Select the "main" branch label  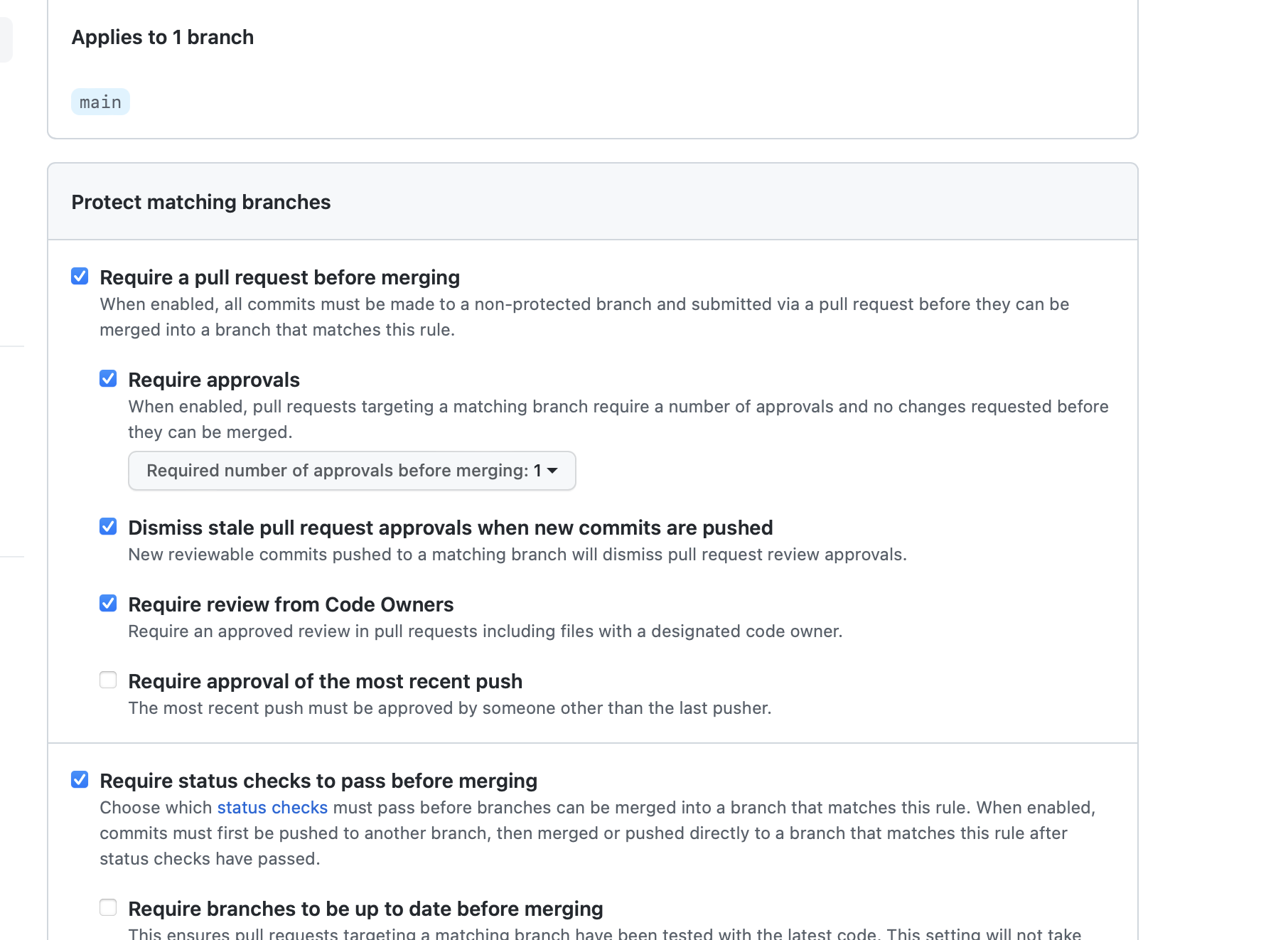coord(100,101)
